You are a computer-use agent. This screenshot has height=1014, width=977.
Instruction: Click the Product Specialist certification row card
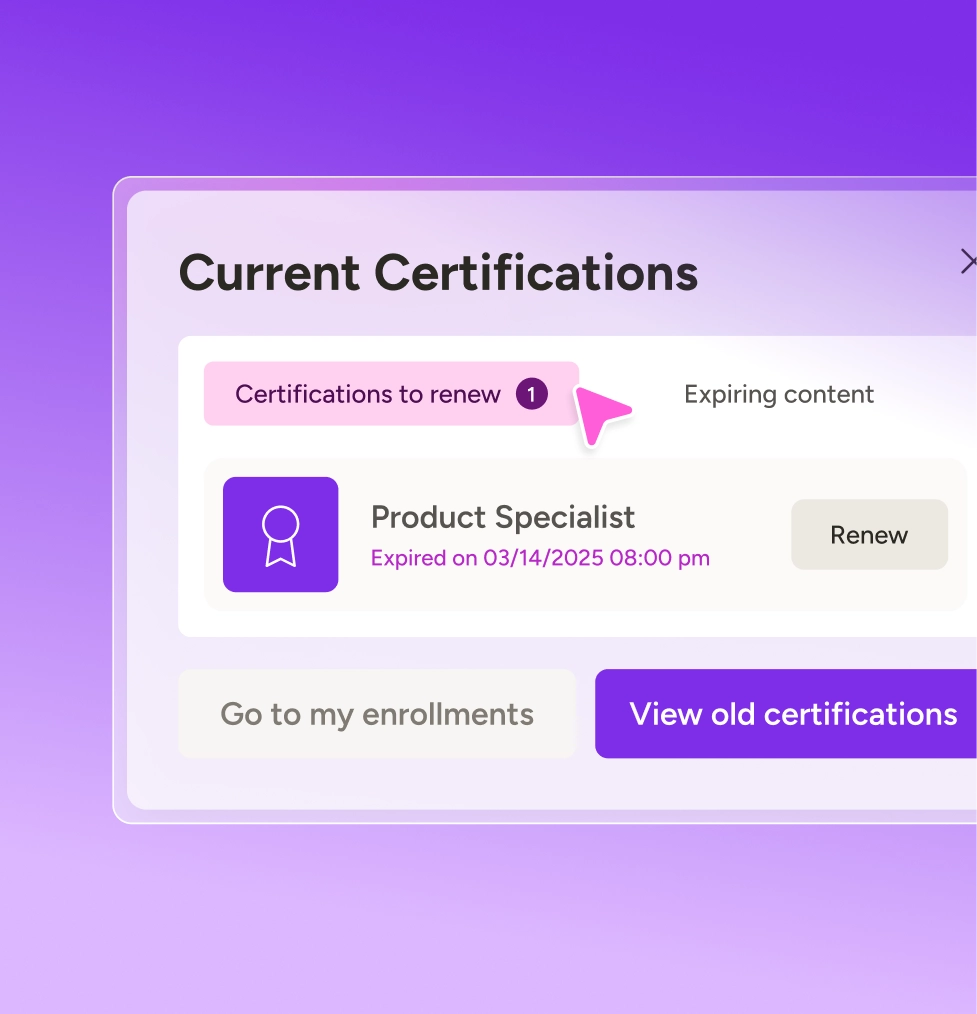point(585,535)
